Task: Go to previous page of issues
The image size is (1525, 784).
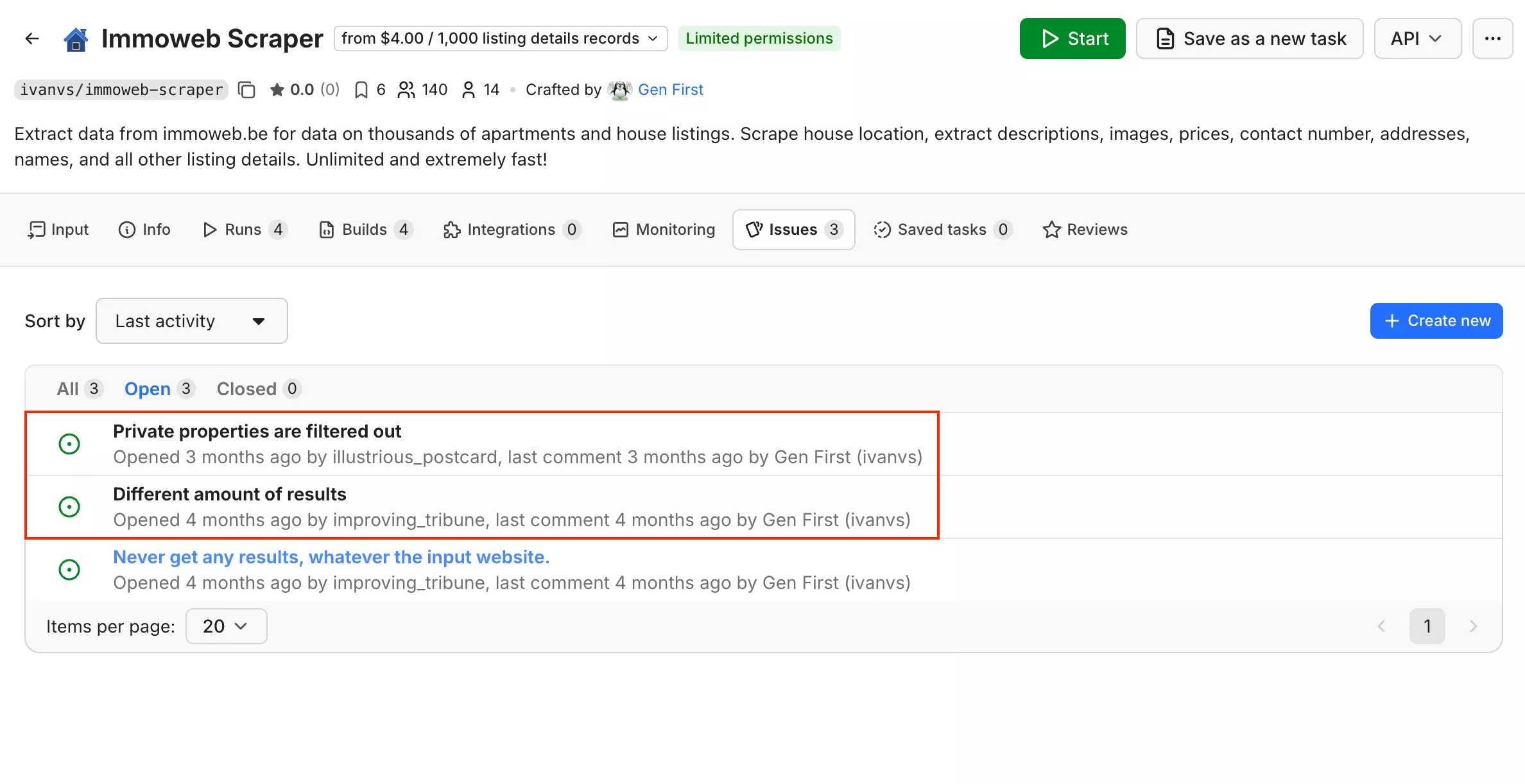Action: point(1381,626)
